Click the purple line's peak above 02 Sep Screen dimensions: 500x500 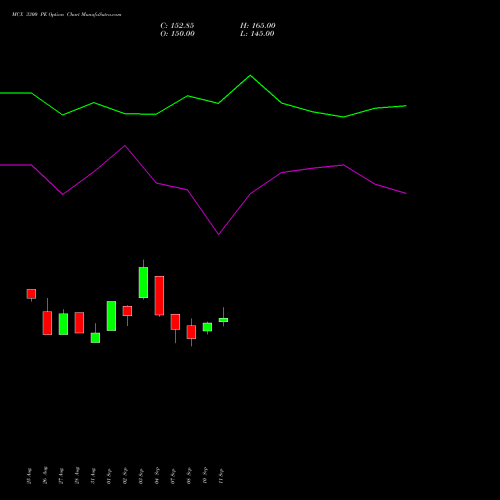(x=125, y=146)
